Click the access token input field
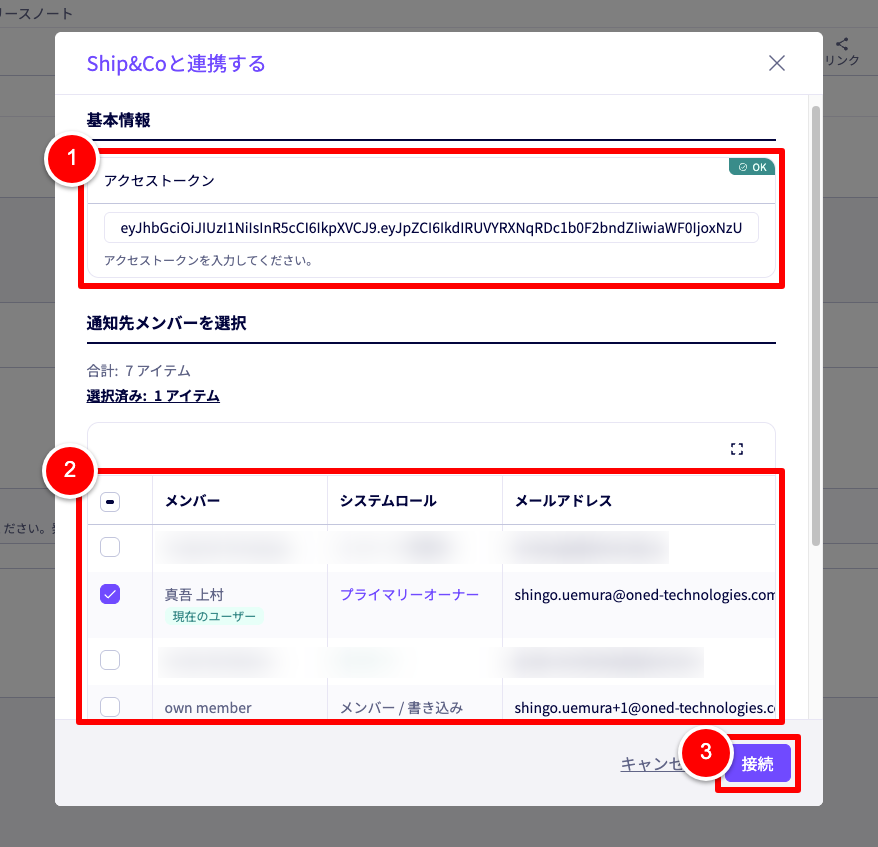878x847 pixels. coord(431,228)
